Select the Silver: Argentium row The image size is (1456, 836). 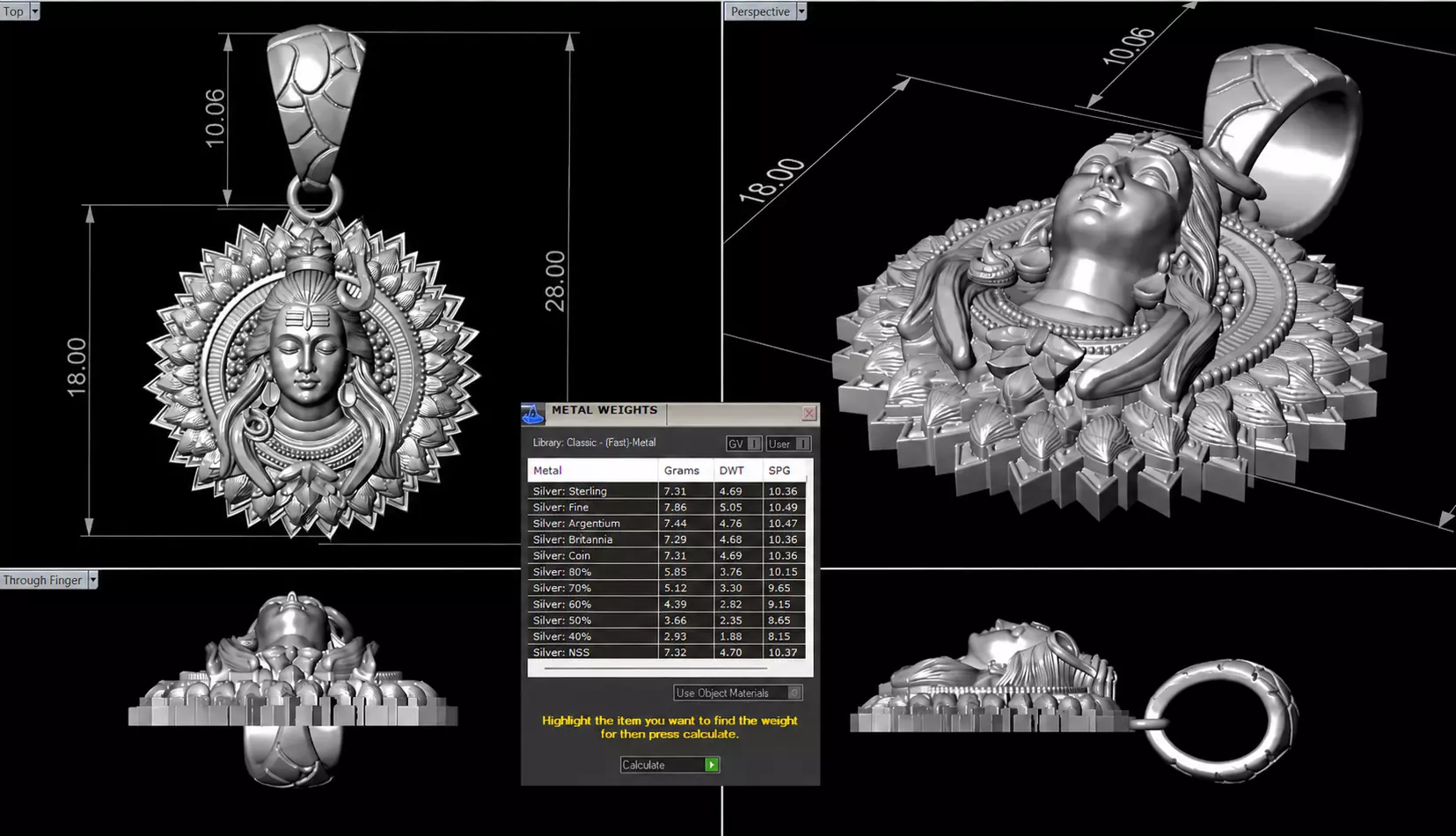(667, 523)
